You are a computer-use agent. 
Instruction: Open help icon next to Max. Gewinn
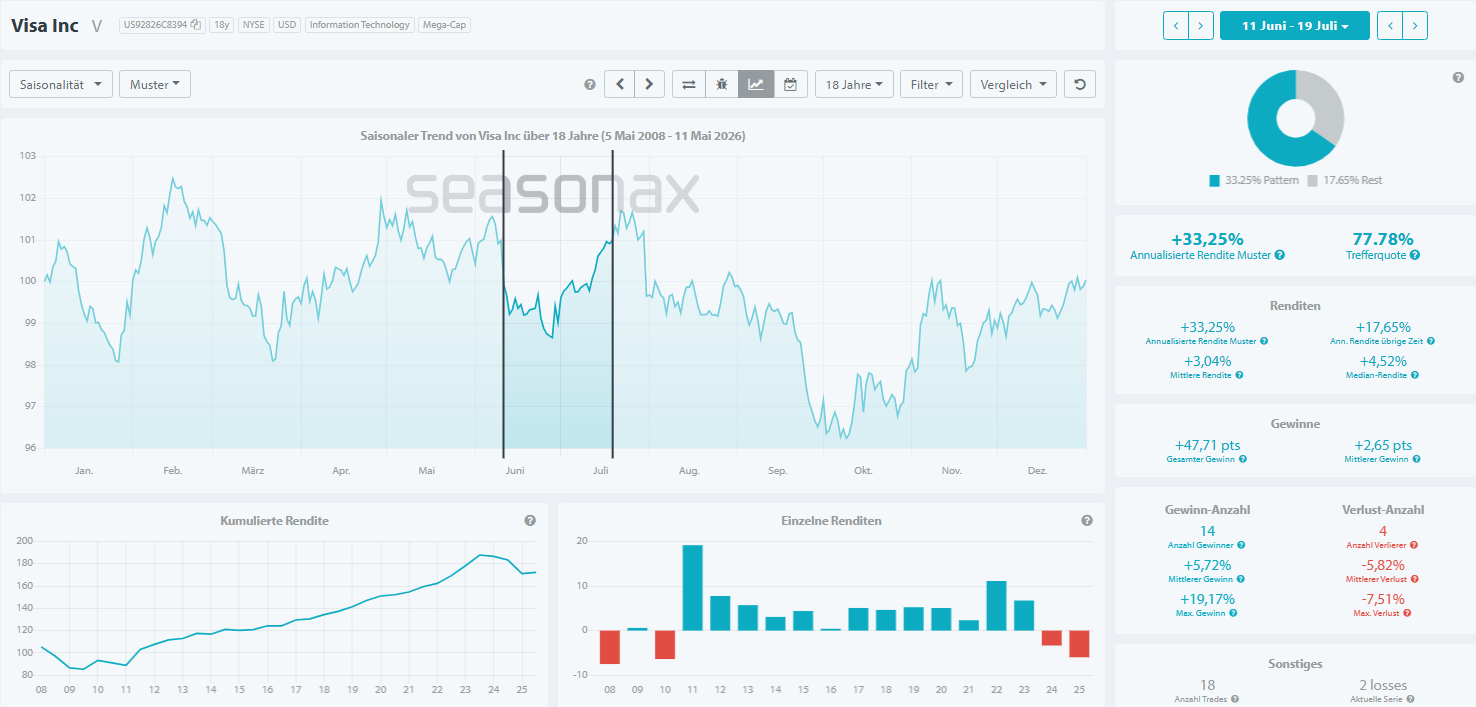point(1234,613)
